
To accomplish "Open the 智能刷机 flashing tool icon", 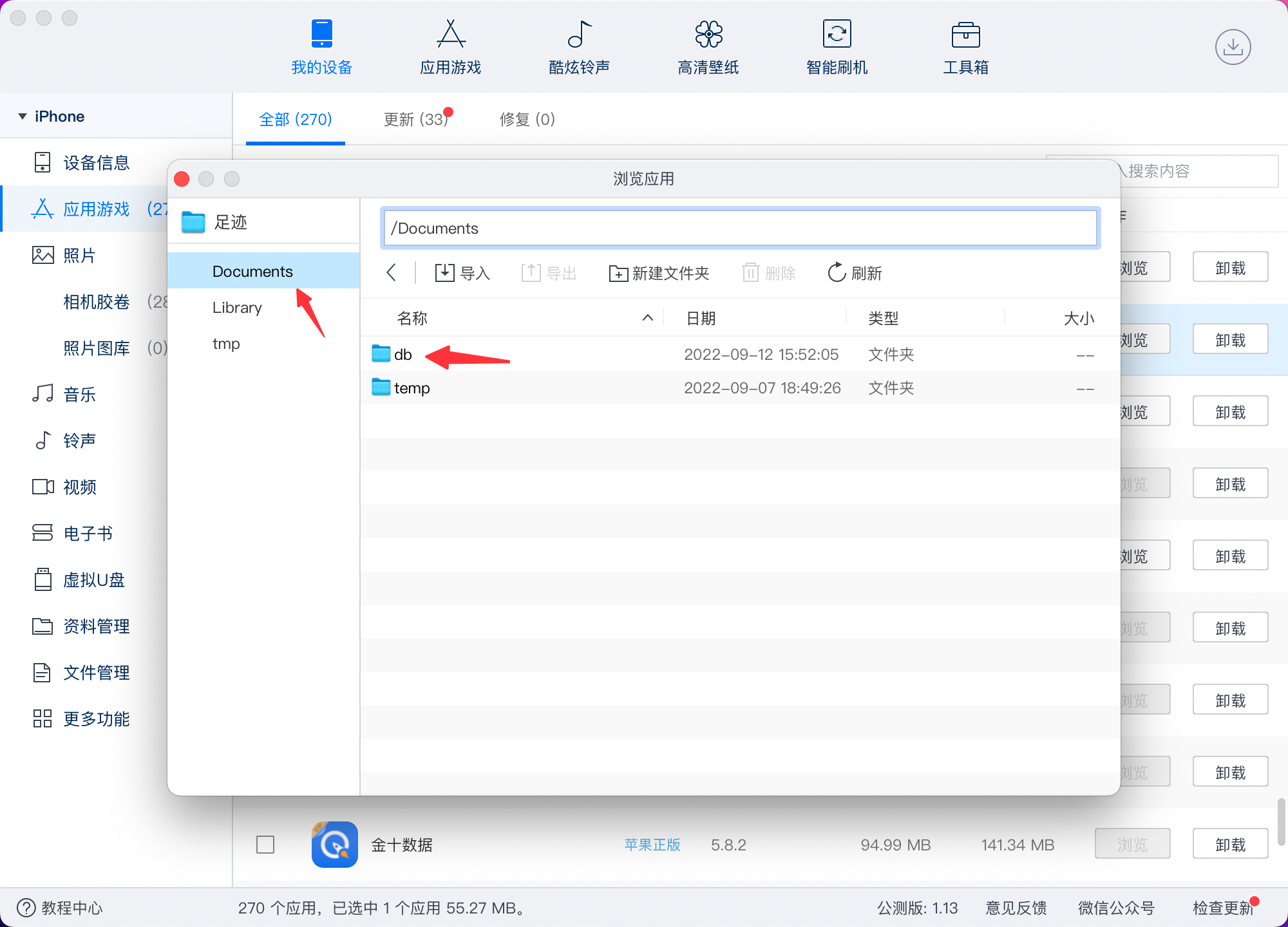I will pyautogui.click(x=837, y=35).
